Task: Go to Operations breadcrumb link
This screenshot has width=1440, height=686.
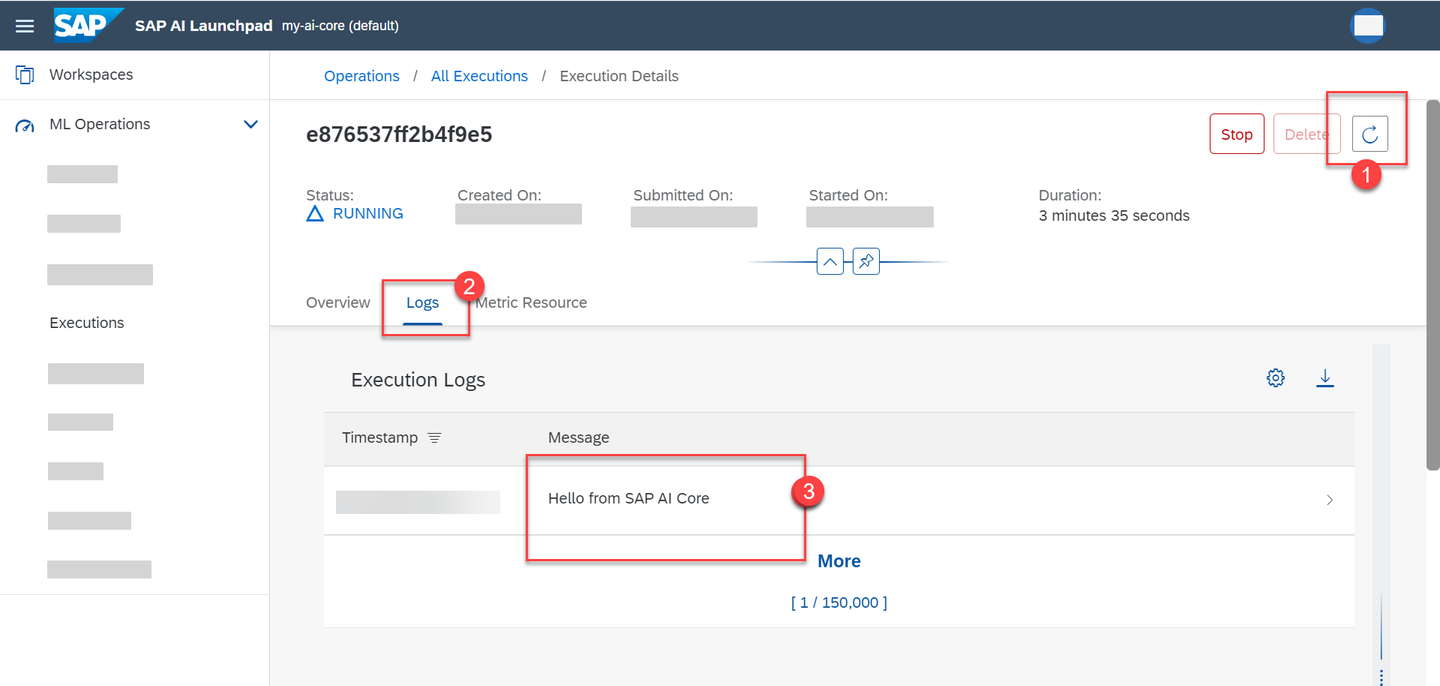Action: [x=362, y=76]
